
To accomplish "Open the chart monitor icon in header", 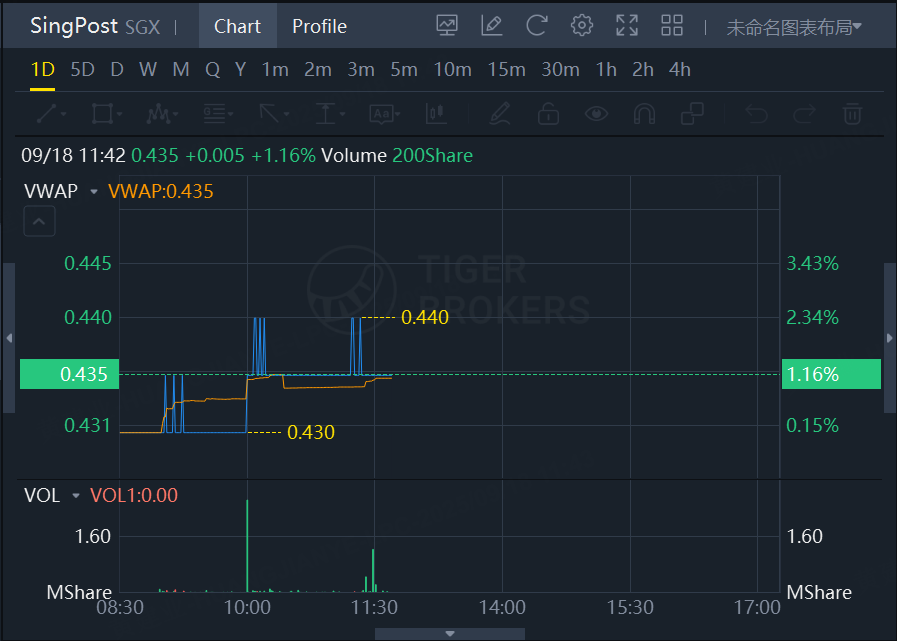I will click(x=447, y=26).
